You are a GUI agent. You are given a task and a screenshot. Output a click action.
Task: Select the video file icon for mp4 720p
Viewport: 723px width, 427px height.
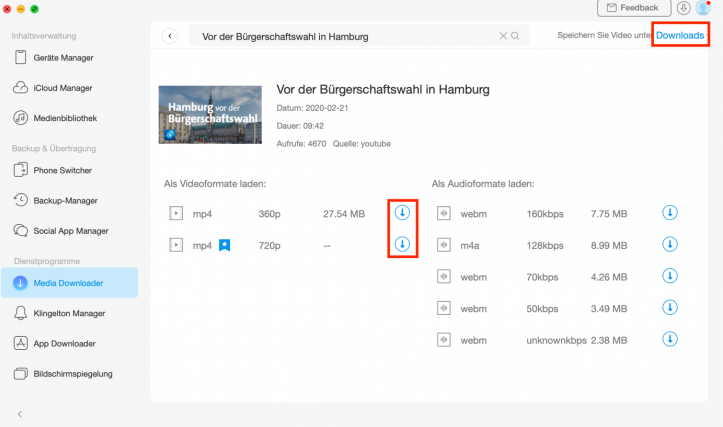[x=176, y=245]
